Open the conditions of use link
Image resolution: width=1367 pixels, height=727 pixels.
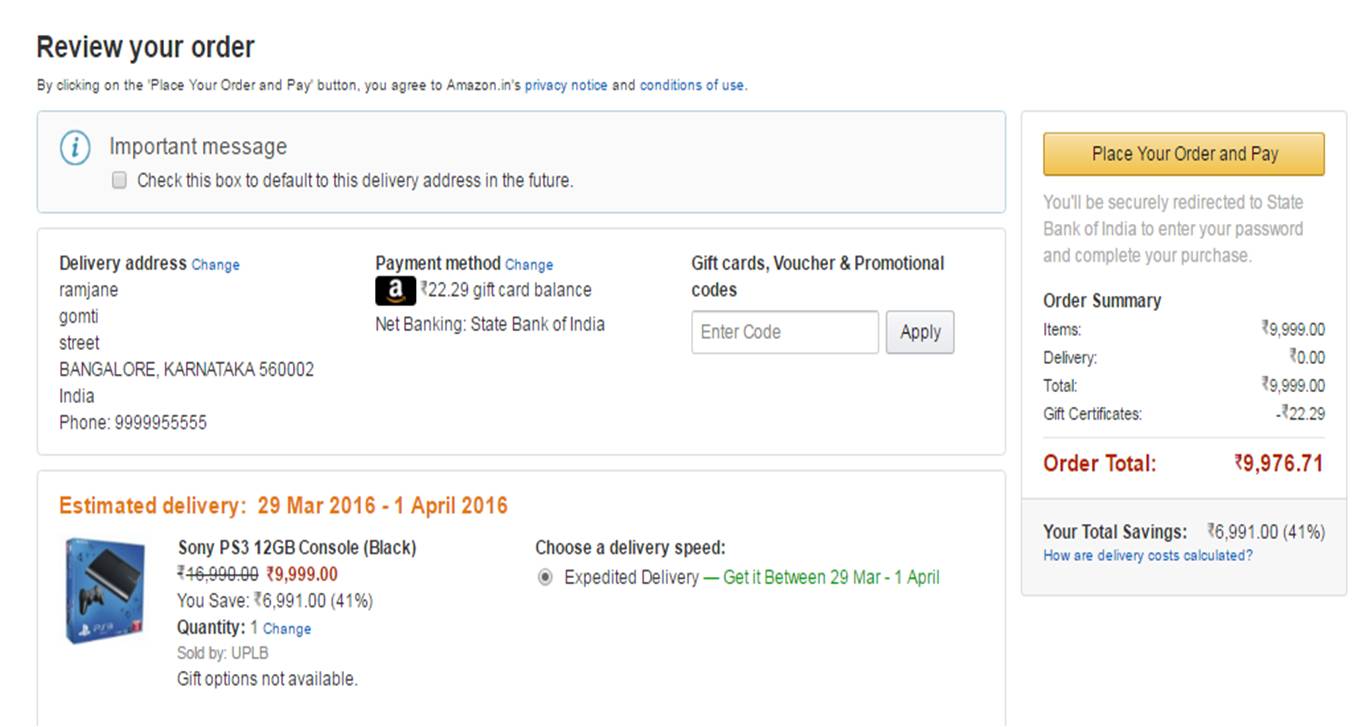(x=692, y=86)
